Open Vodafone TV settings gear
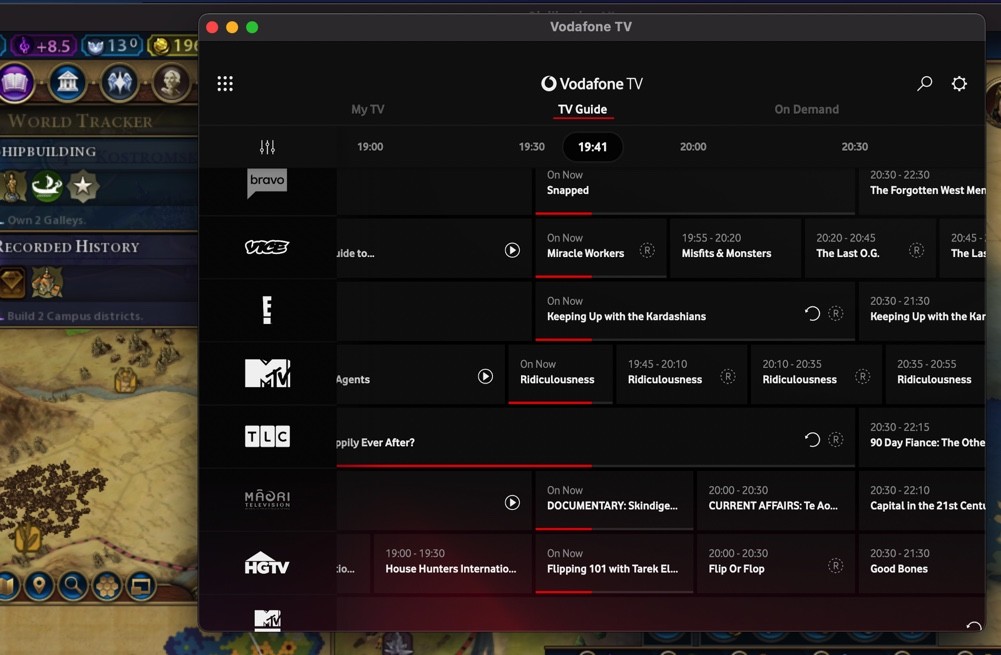The image size is (1001, 655). click(959, 84)
